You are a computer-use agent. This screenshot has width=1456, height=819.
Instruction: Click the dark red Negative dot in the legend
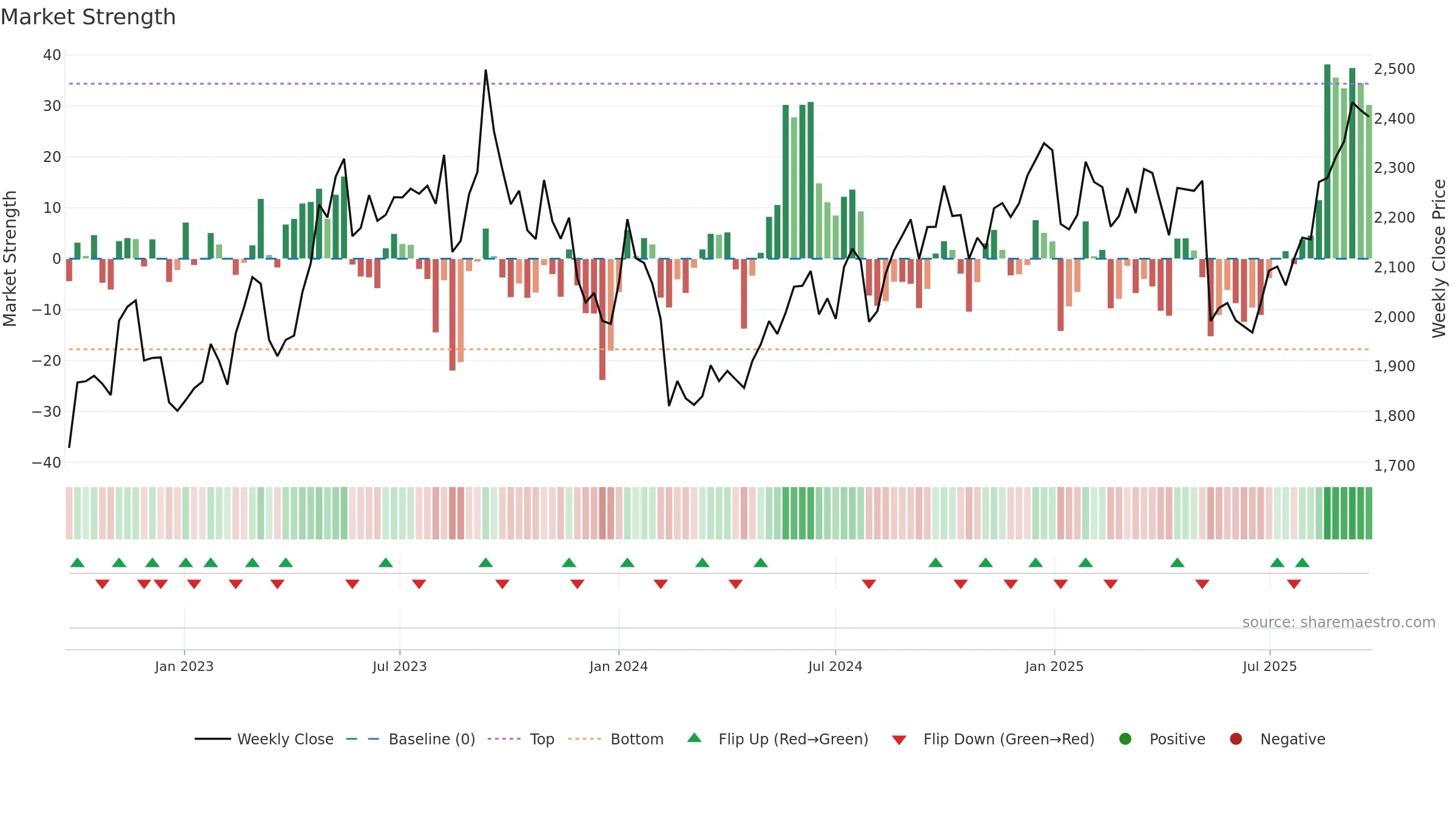click(x=1236, y=739)
